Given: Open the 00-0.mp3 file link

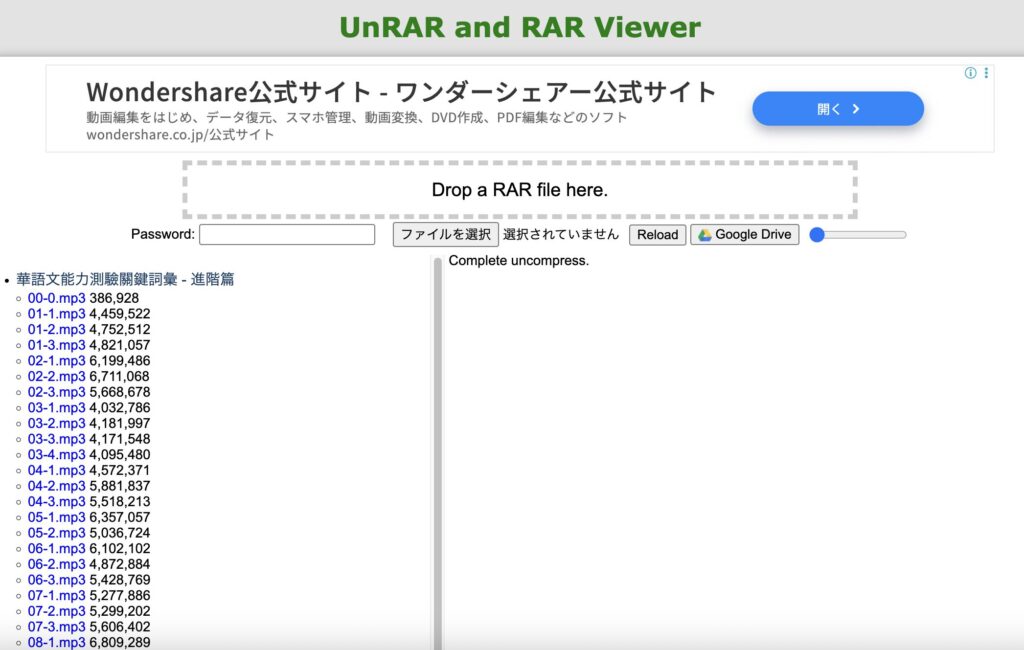Looking at the screenshot, I should click(x=56, y=298).
